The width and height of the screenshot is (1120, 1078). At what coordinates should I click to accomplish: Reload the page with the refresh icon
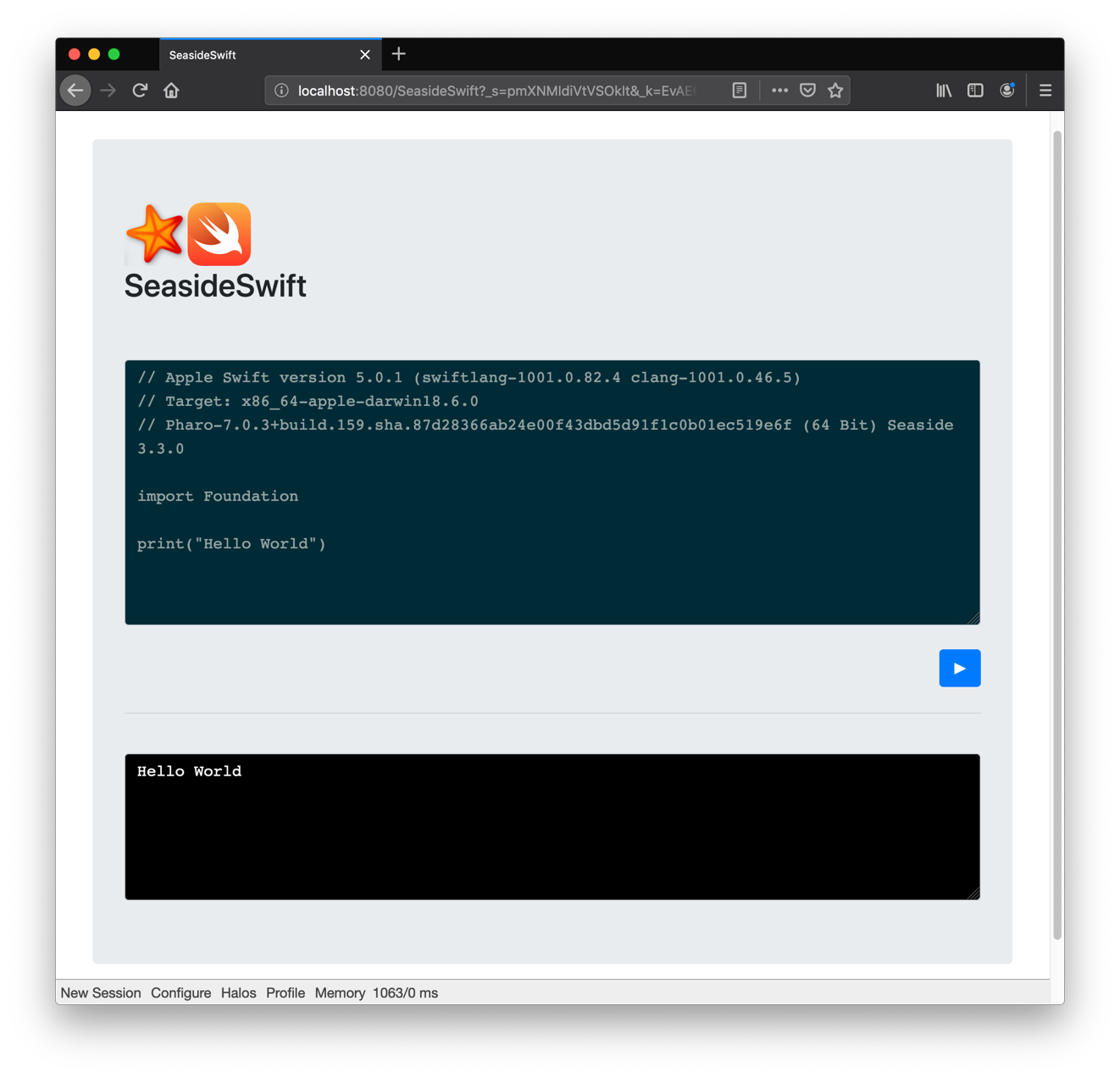[140, 91]
